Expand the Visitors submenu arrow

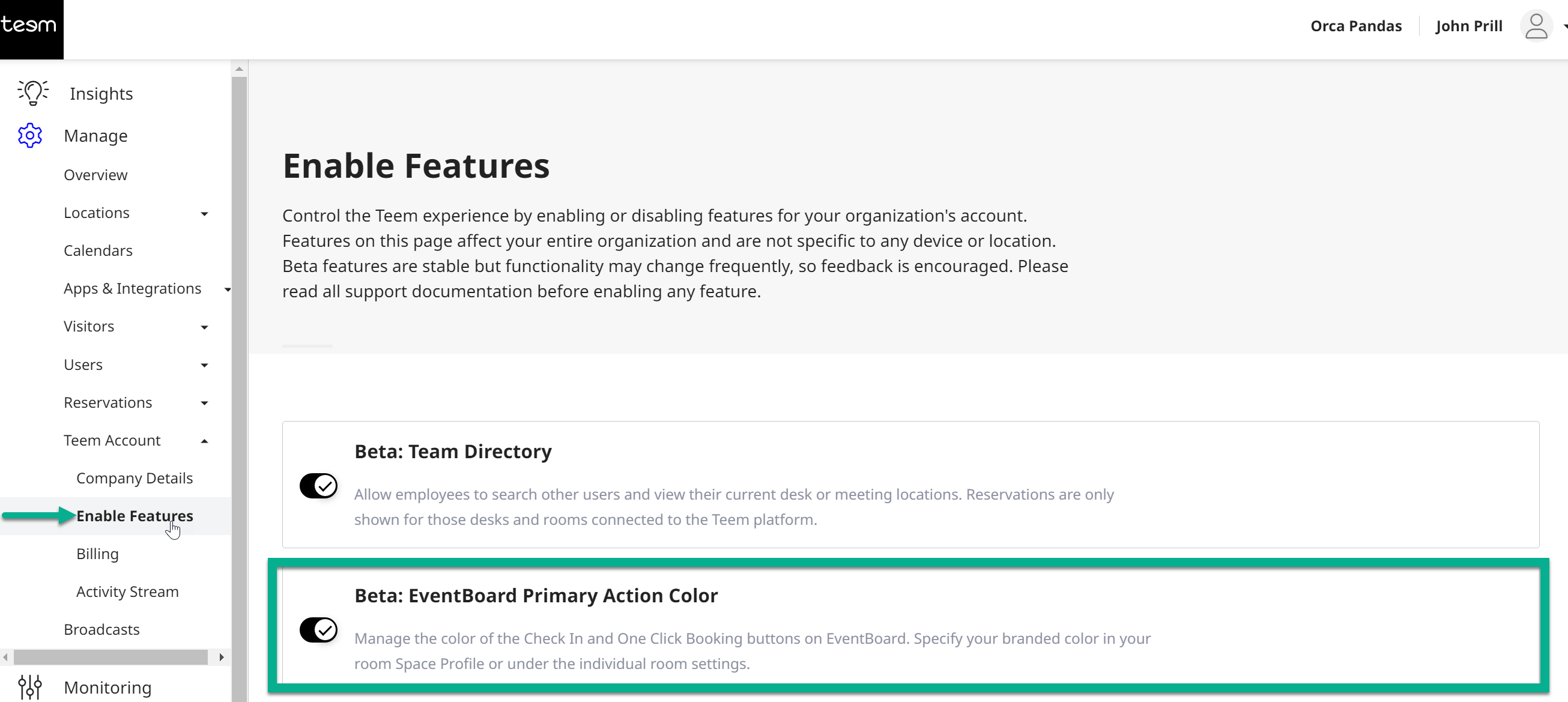205,327
